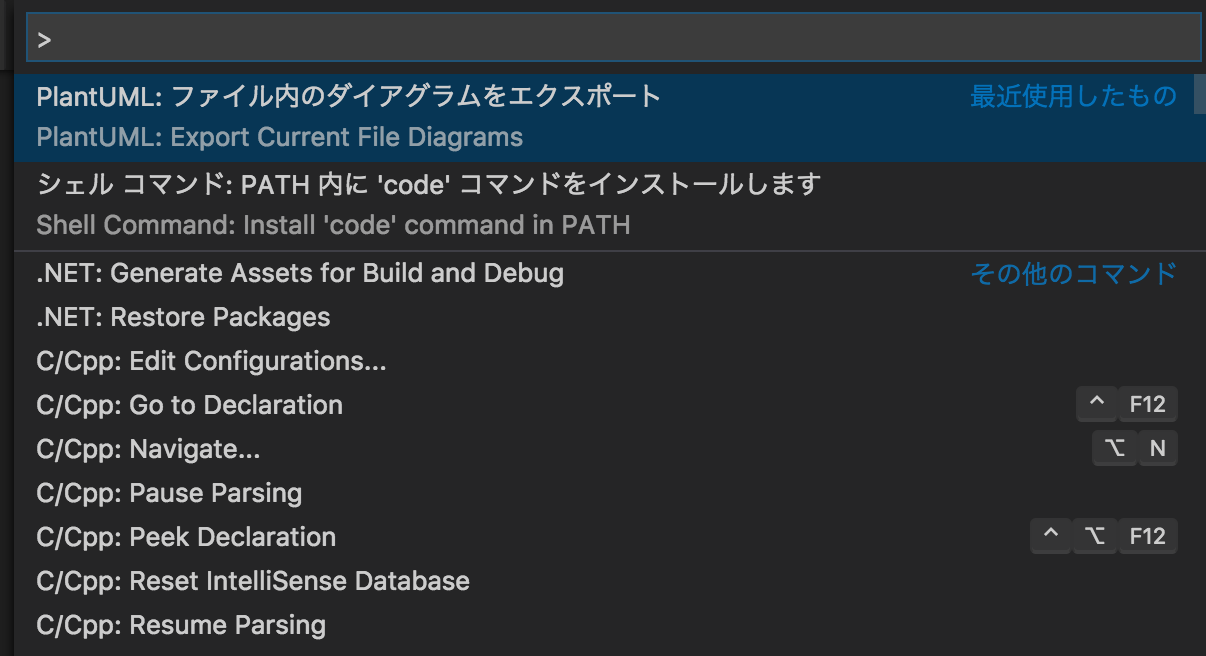Image resolution: width=1206 pixels, height=656 pixels.
Task: Select C/Cpp: Reset IntelliSense Database
Action: pos(603,581)
